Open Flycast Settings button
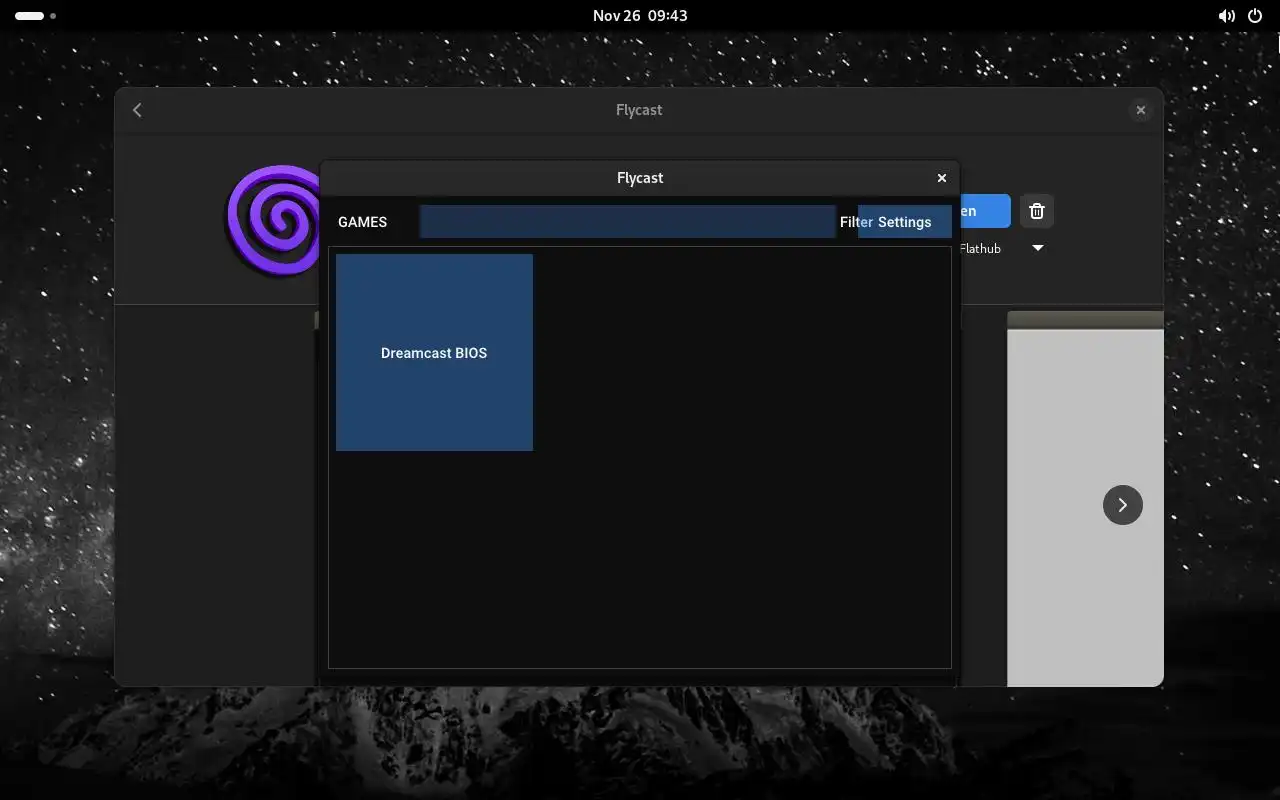The image size is (1280, 800). [905, 222]
